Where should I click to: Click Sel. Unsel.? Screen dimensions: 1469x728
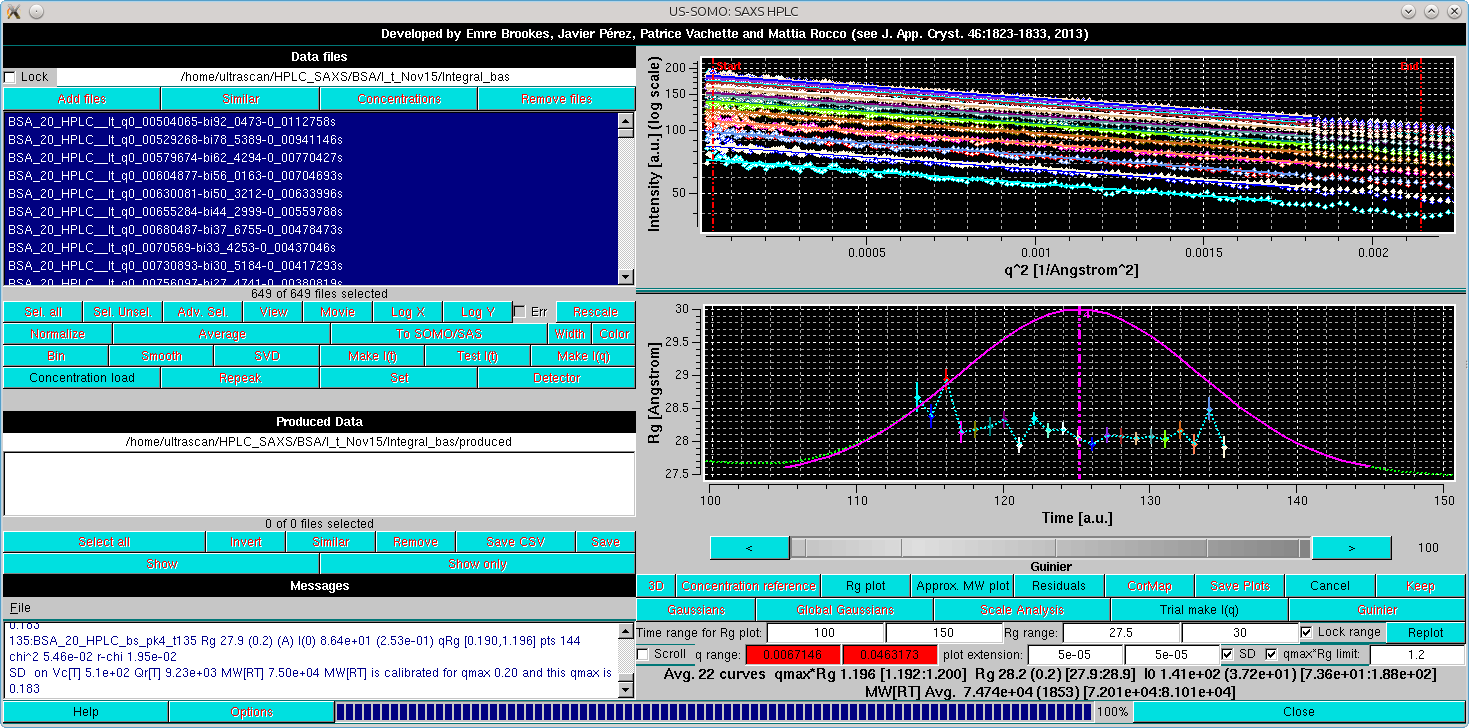click(x=122, y=312)
